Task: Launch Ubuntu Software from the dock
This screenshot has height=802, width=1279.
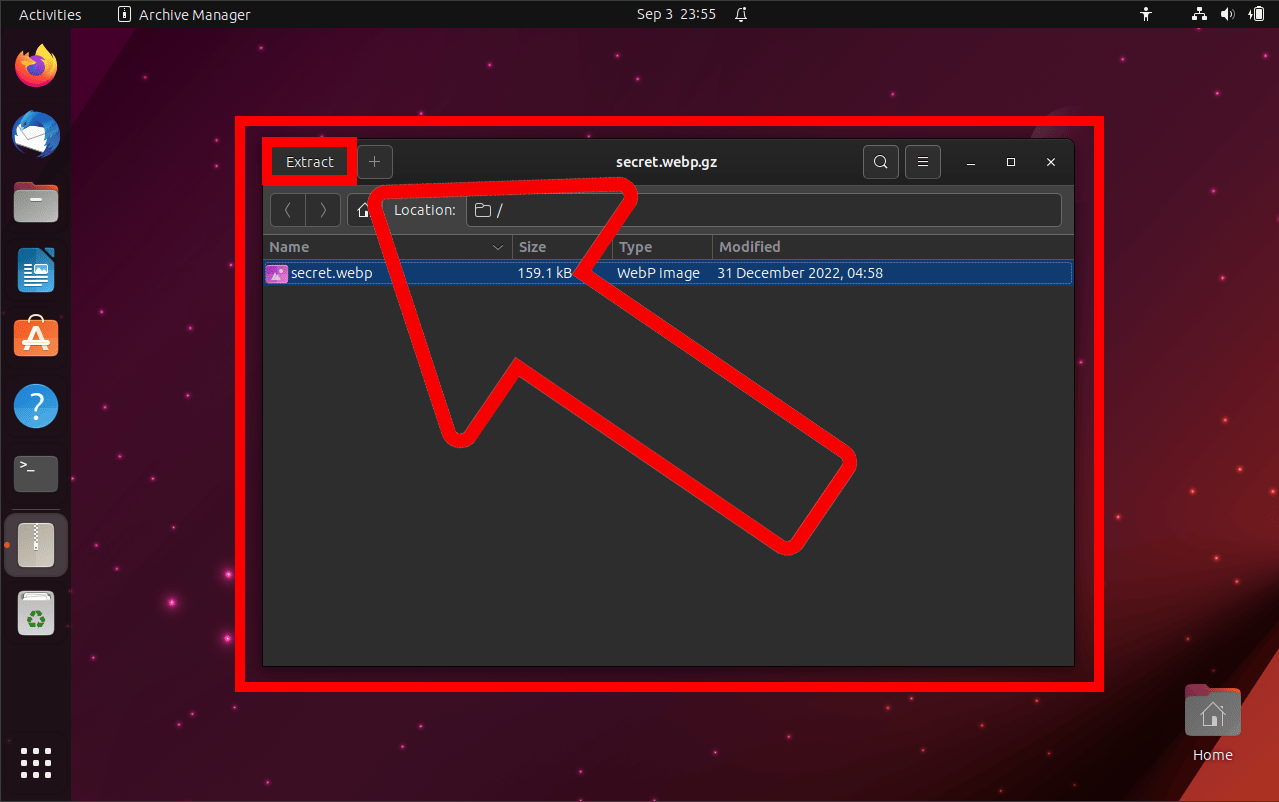Action: [x=35, y=337]
